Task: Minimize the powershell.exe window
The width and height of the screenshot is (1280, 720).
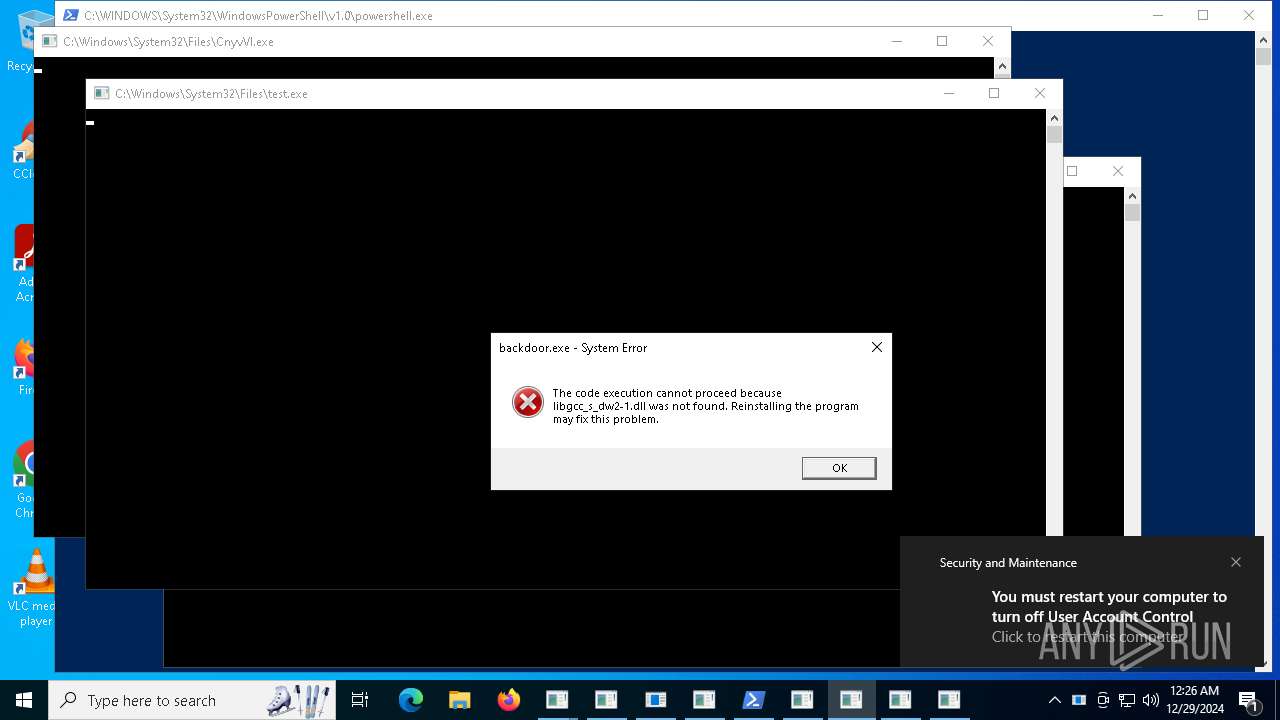Action: click(1158, 15)
